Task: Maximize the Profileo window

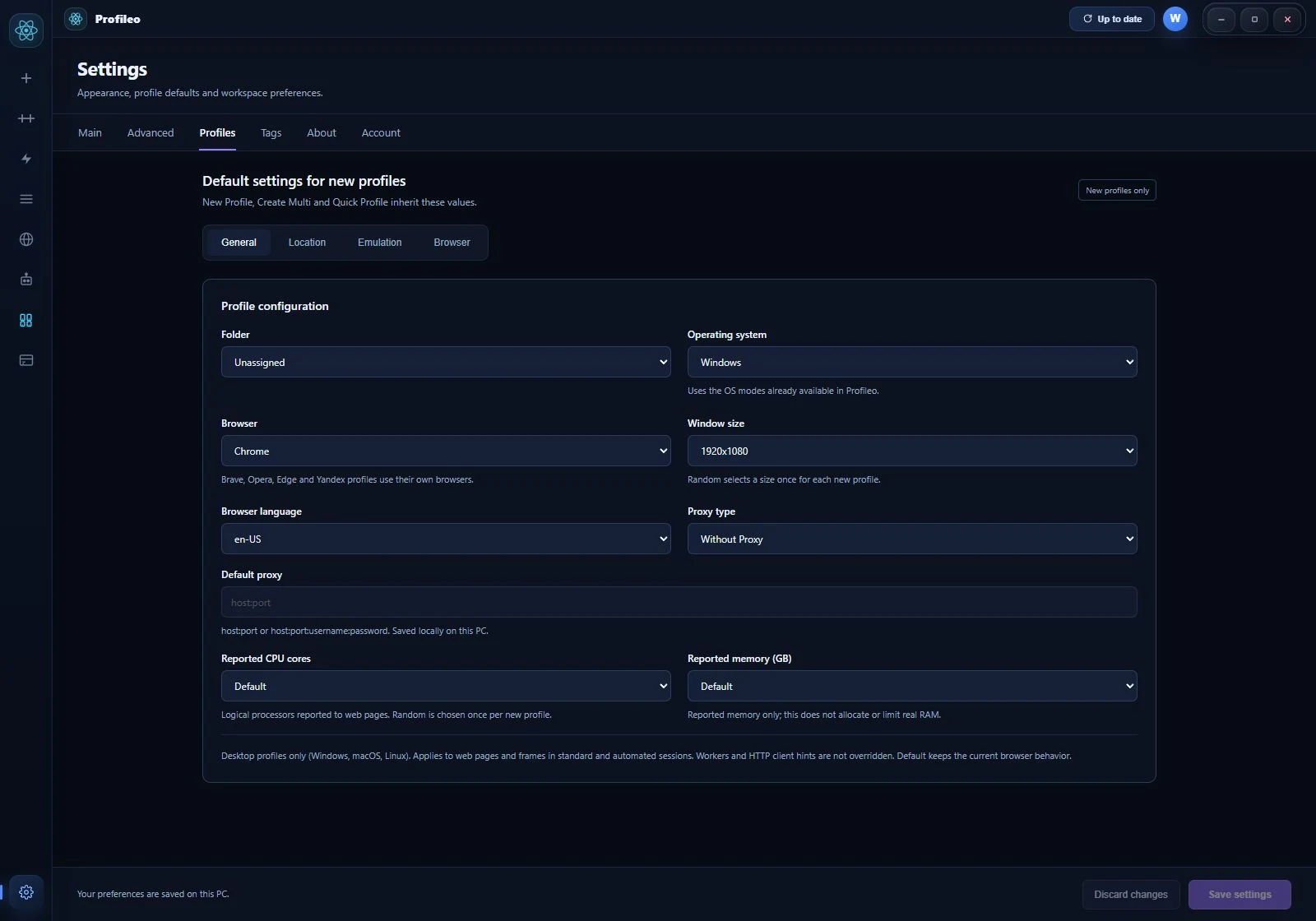Action: click(1254, 19)
